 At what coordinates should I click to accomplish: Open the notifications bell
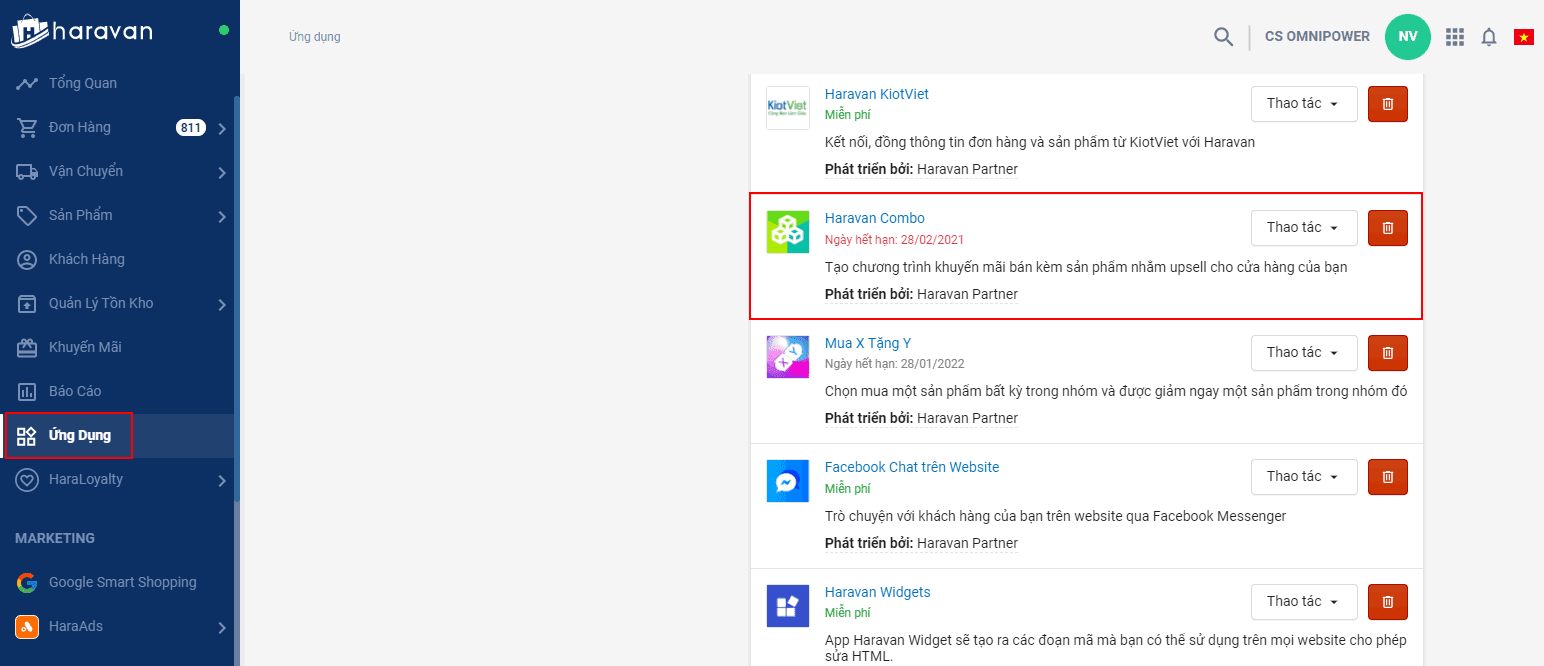click(1489, 37)
